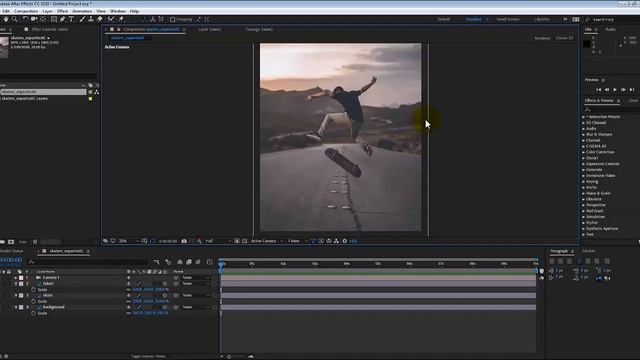Select the Unified Camera tool
Screen dimensions: 640x360
[34, 19]
